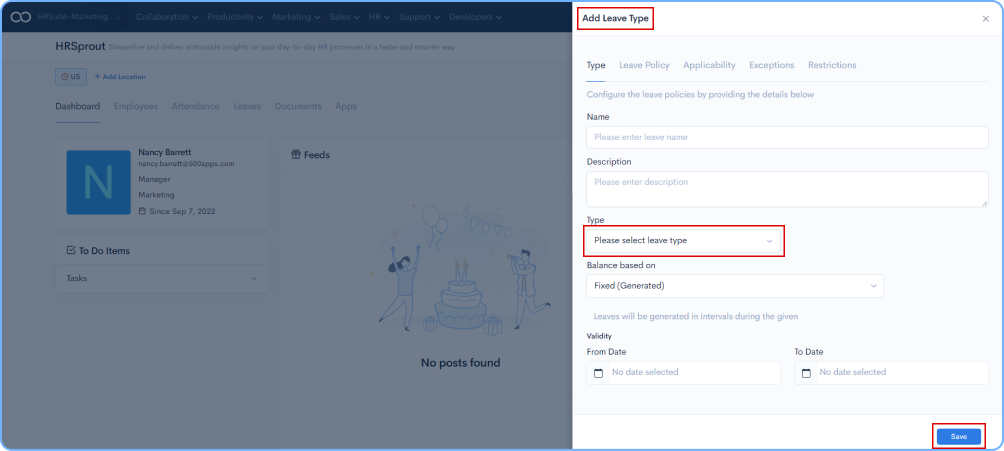Switch to the Applicability tab
Viewport: 1004px width, 451px height.
click(709, 65)
